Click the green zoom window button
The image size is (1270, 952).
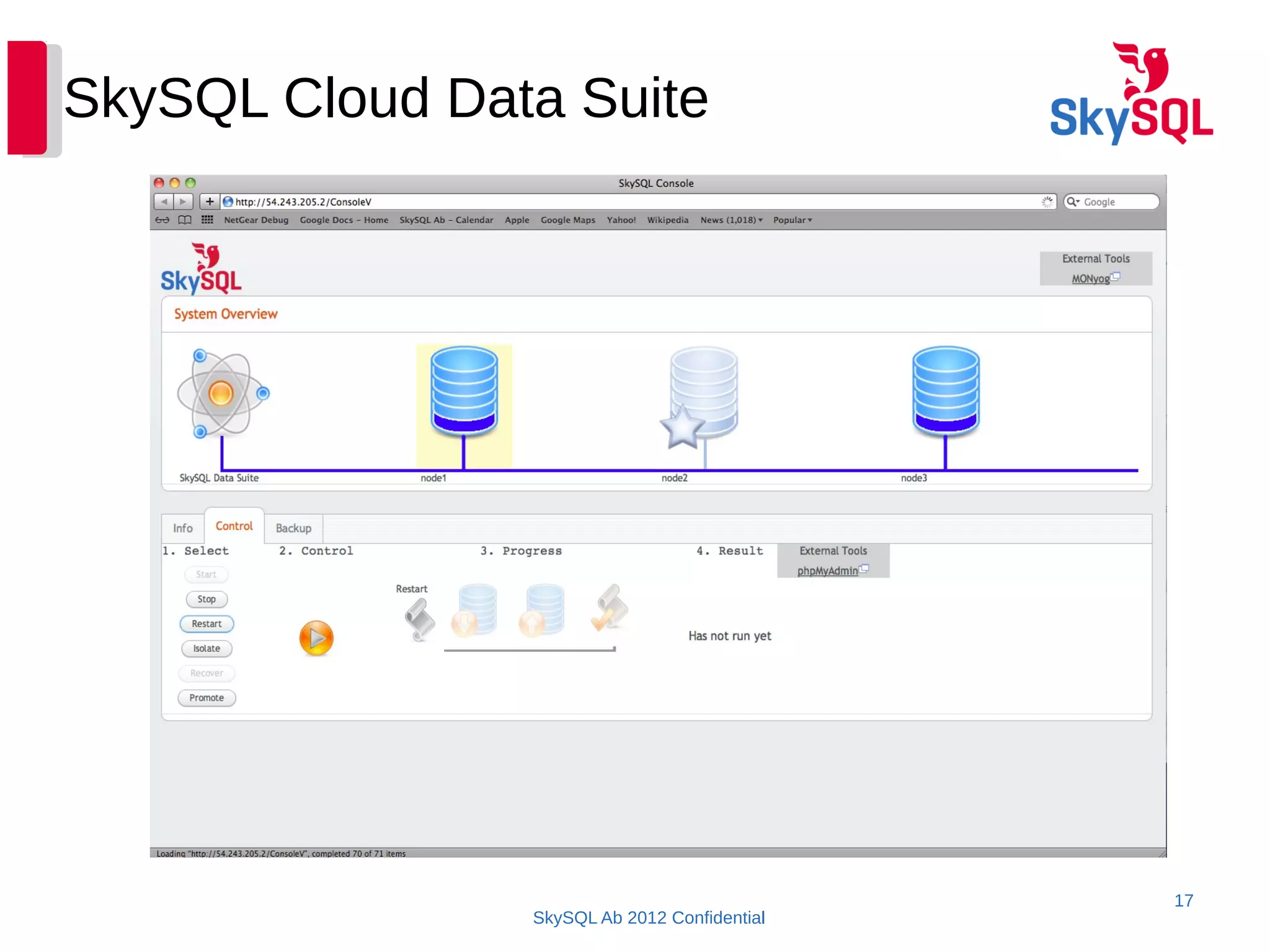coord(190,183)
